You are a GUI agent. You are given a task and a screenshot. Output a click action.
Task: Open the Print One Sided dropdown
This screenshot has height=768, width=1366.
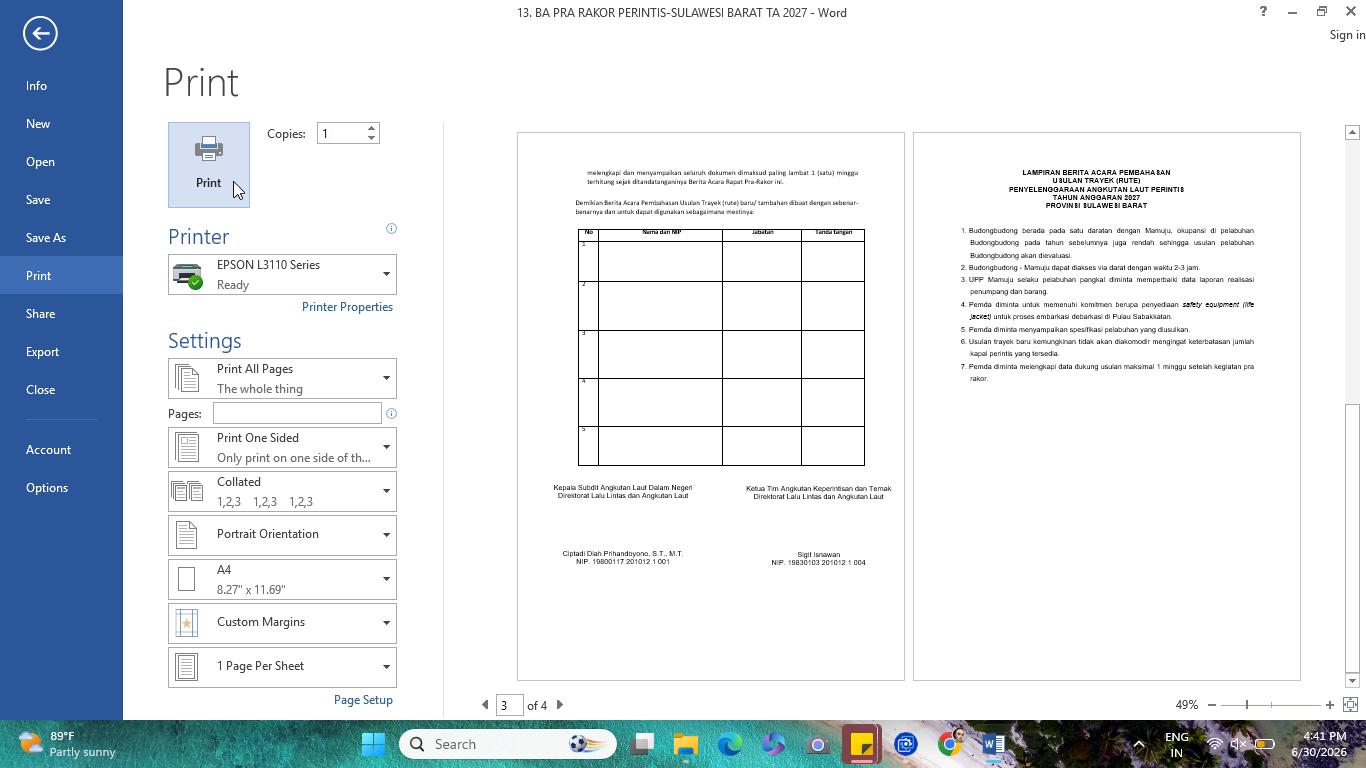282,447
